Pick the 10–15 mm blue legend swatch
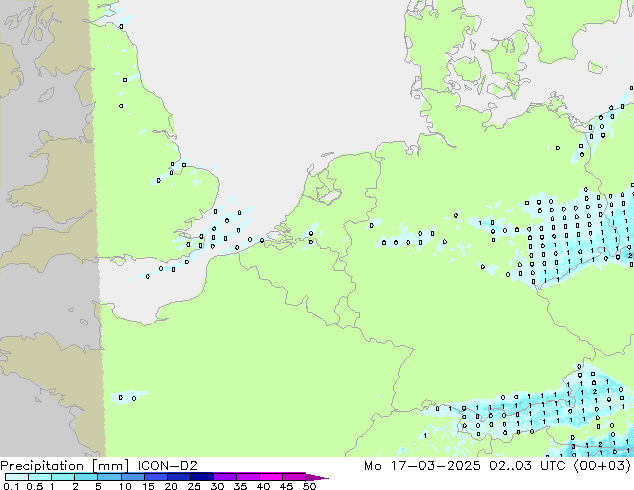This screenshot has height=490, width=634. (132, 477)
